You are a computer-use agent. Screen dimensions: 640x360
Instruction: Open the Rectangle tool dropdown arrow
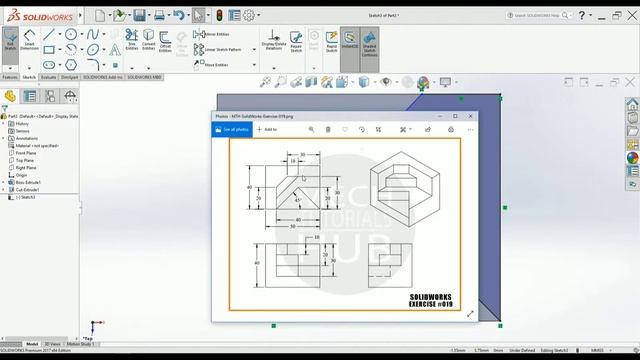pos(60,50)
